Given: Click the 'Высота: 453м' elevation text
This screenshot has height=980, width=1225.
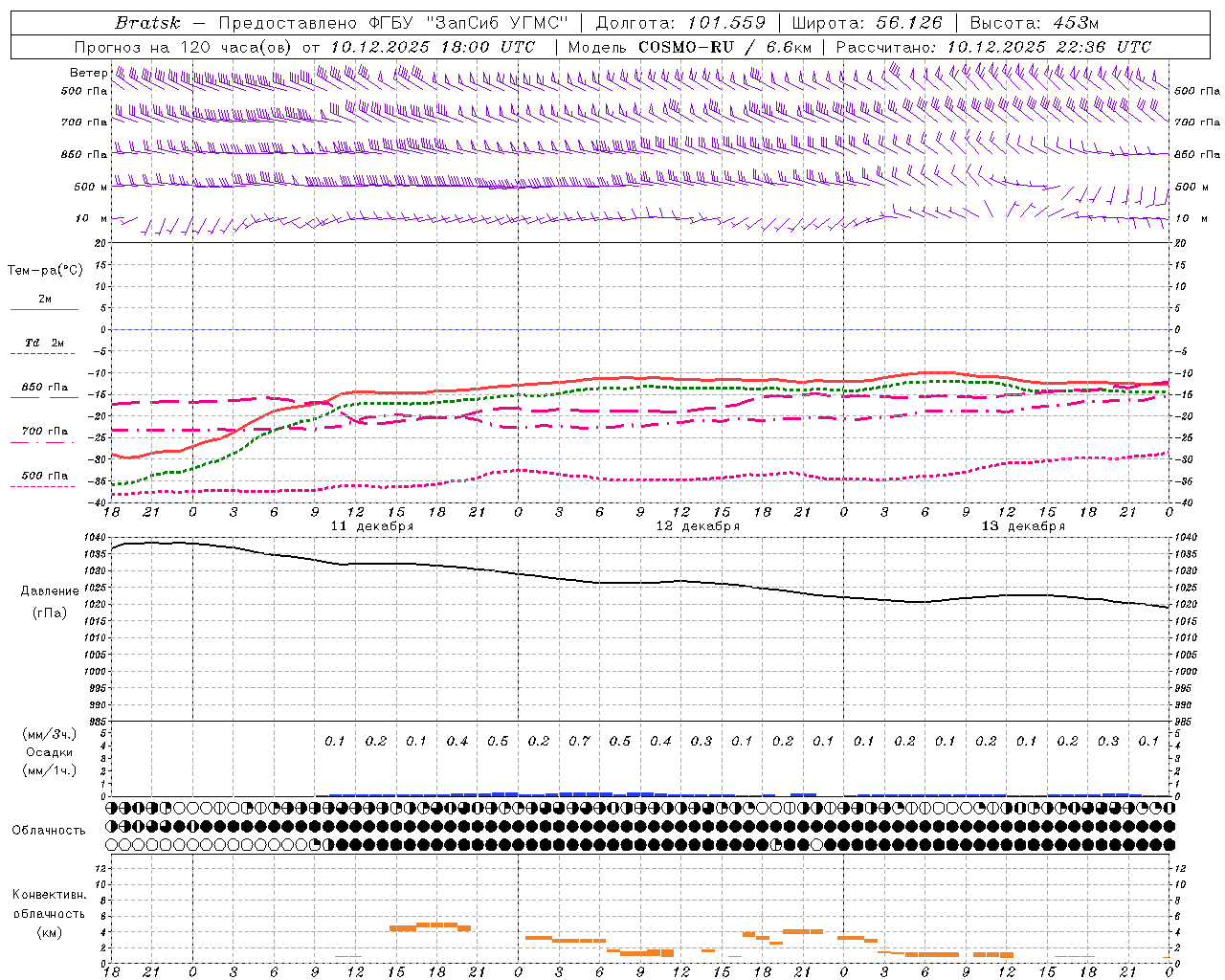Looking at the screenshot, I should (x=1035, y=22).
